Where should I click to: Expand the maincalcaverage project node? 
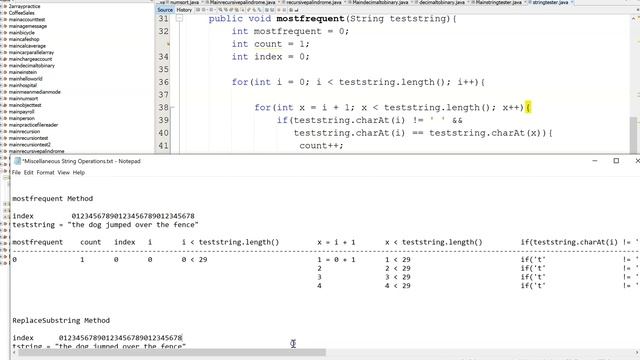tap(1, 46)
